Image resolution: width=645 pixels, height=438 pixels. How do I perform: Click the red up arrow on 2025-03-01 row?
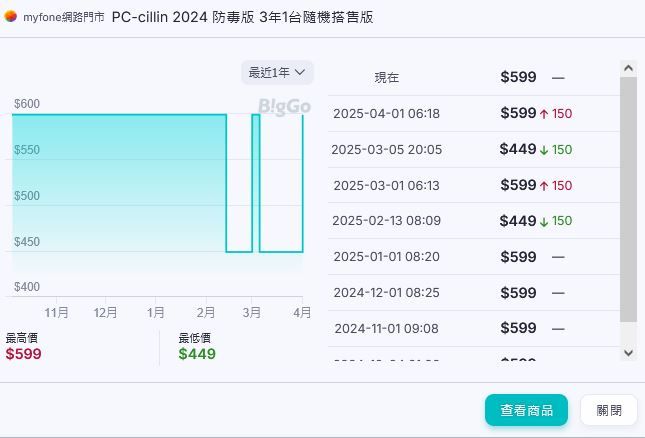(x=544, y=186)
